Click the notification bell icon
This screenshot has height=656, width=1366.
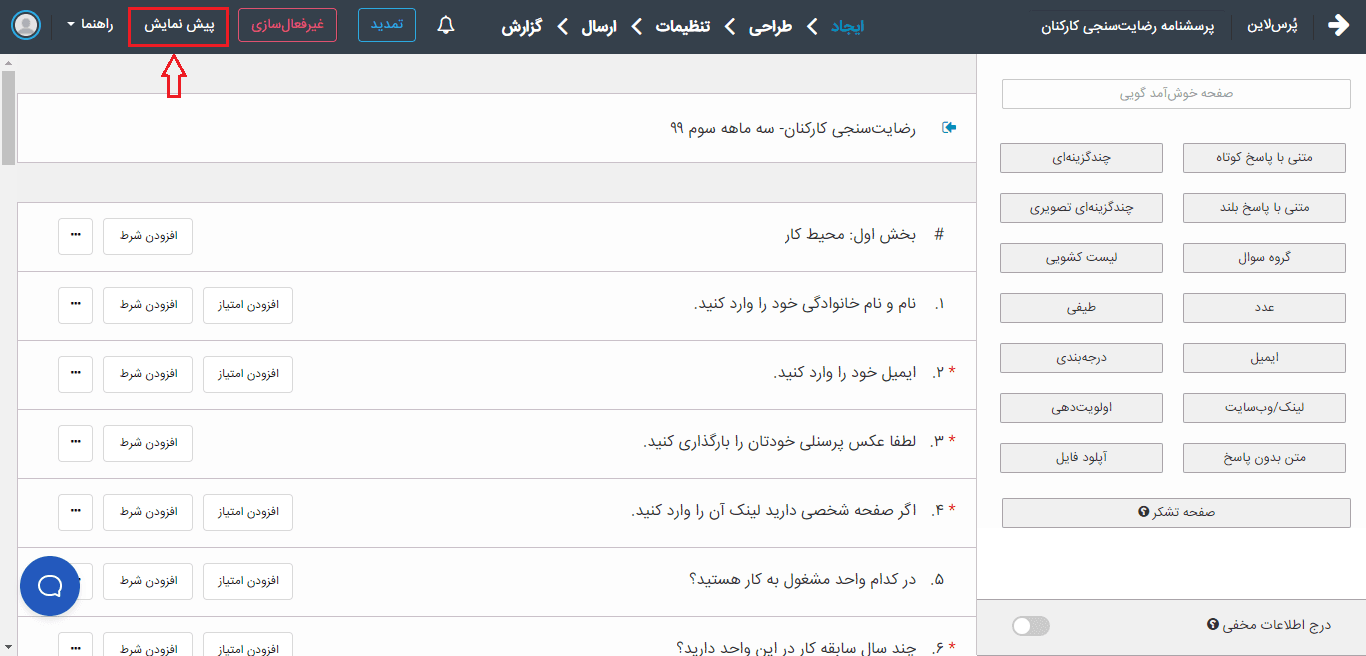(446, 26)
